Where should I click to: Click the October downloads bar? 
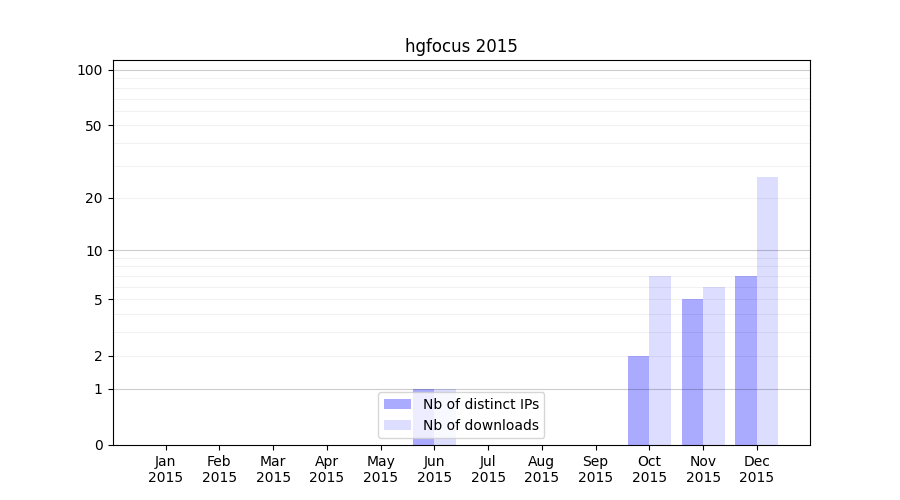pos(660,360)
